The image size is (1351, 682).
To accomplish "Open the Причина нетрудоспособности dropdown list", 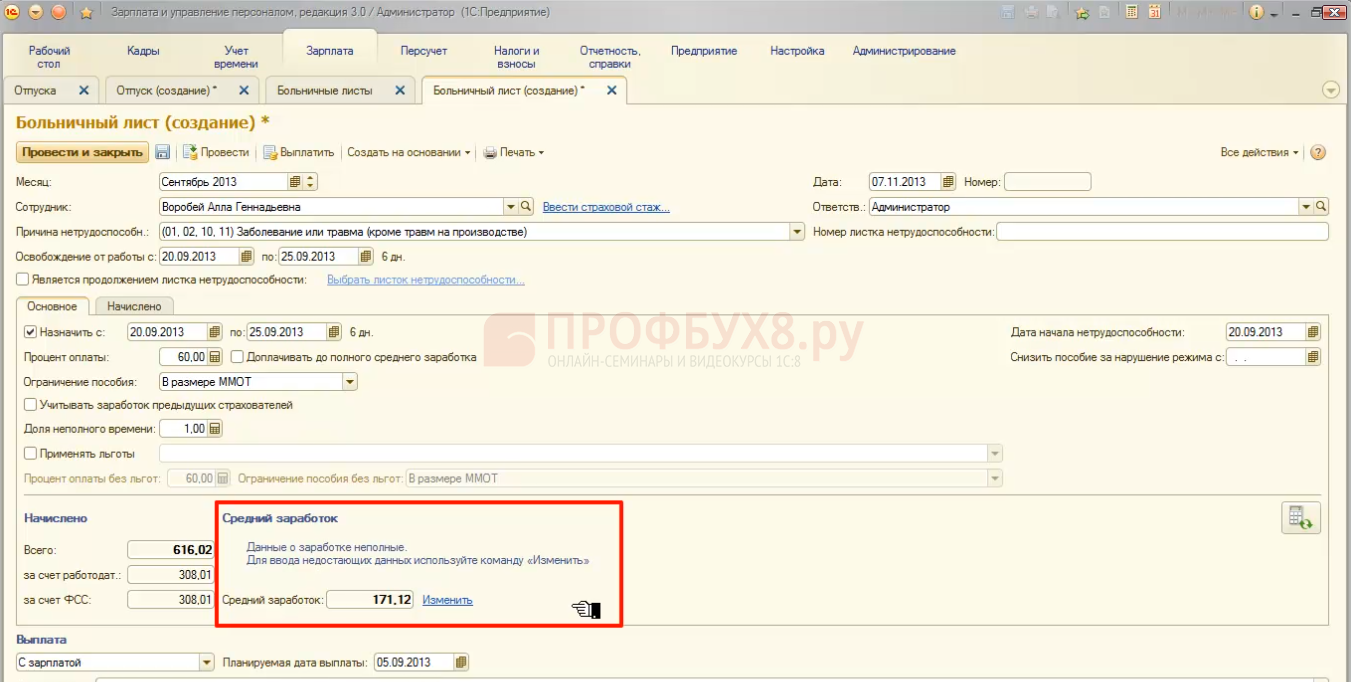I will point(797,232).
